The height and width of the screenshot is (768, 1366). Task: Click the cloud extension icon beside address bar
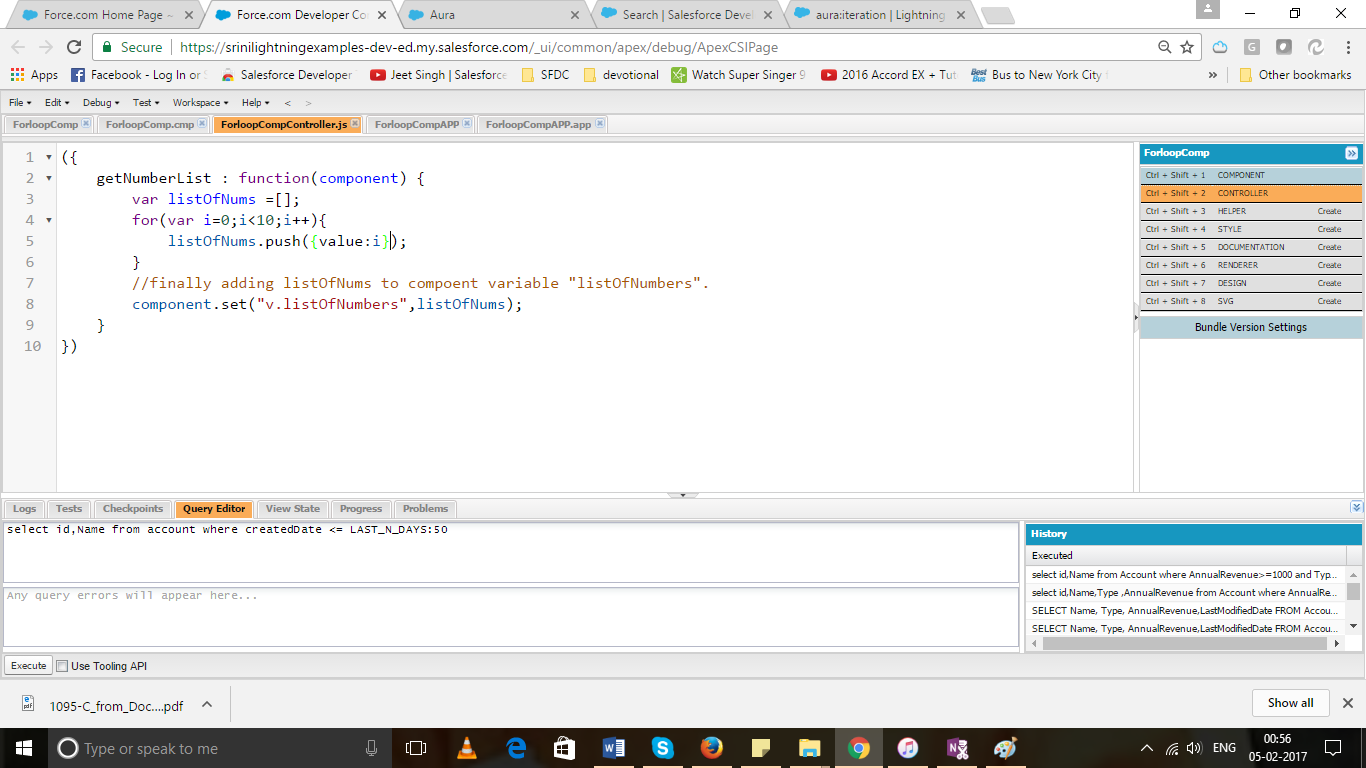[1220, 46]
